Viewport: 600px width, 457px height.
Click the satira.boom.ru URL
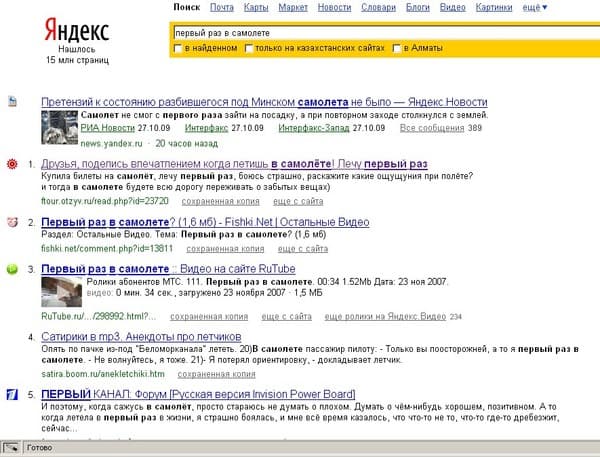tap(103, 374)
